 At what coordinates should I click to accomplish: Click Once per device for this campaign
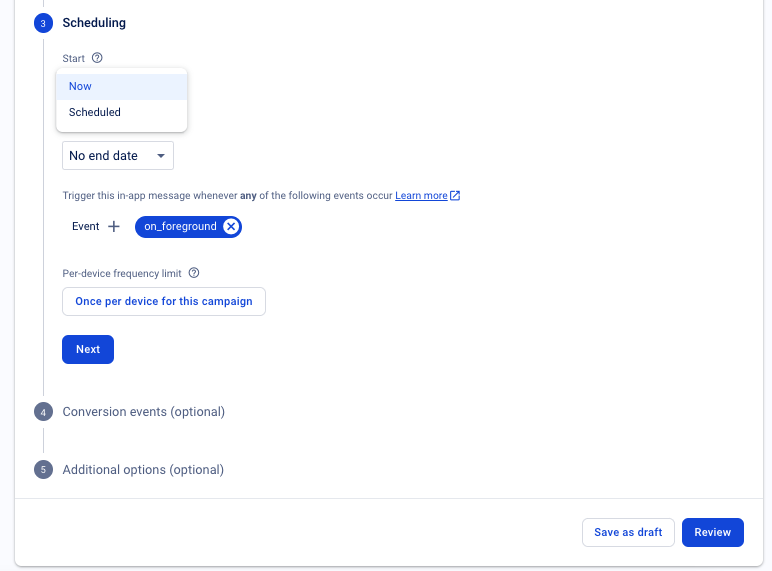coord(164,301)
